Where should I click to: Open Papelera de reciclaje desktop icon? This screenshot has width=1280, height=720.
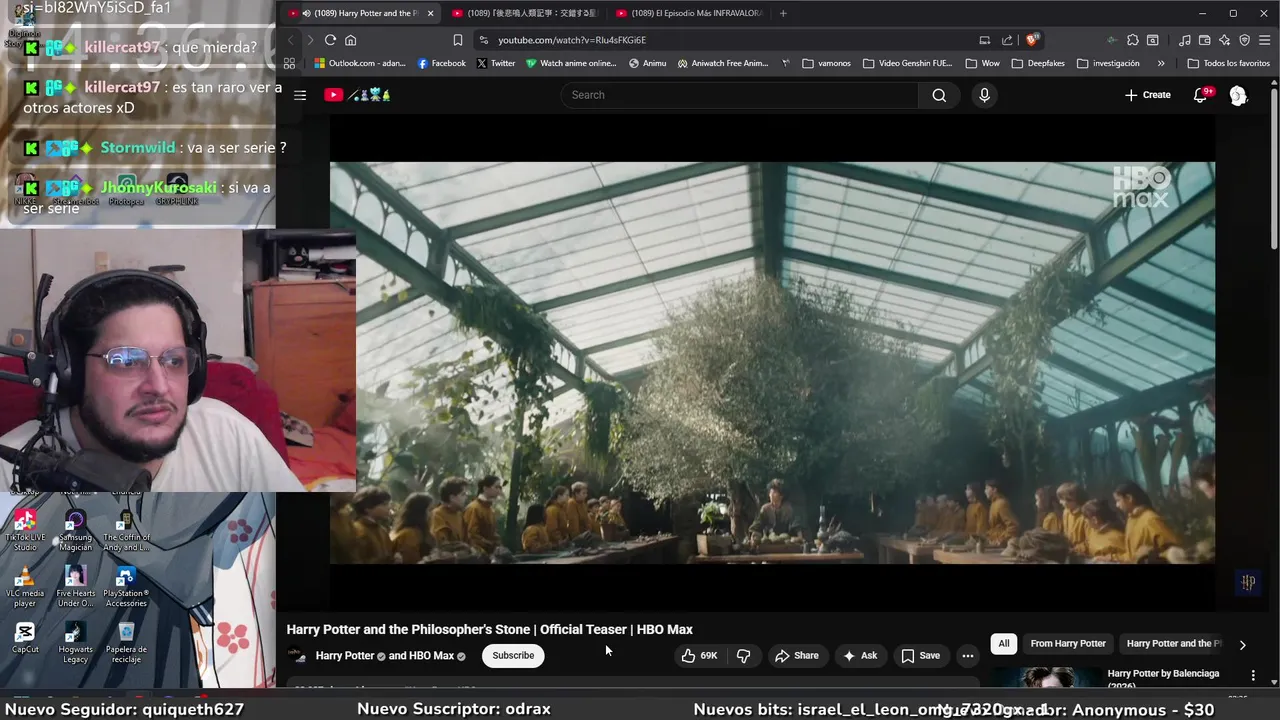(x=126, y=642)
